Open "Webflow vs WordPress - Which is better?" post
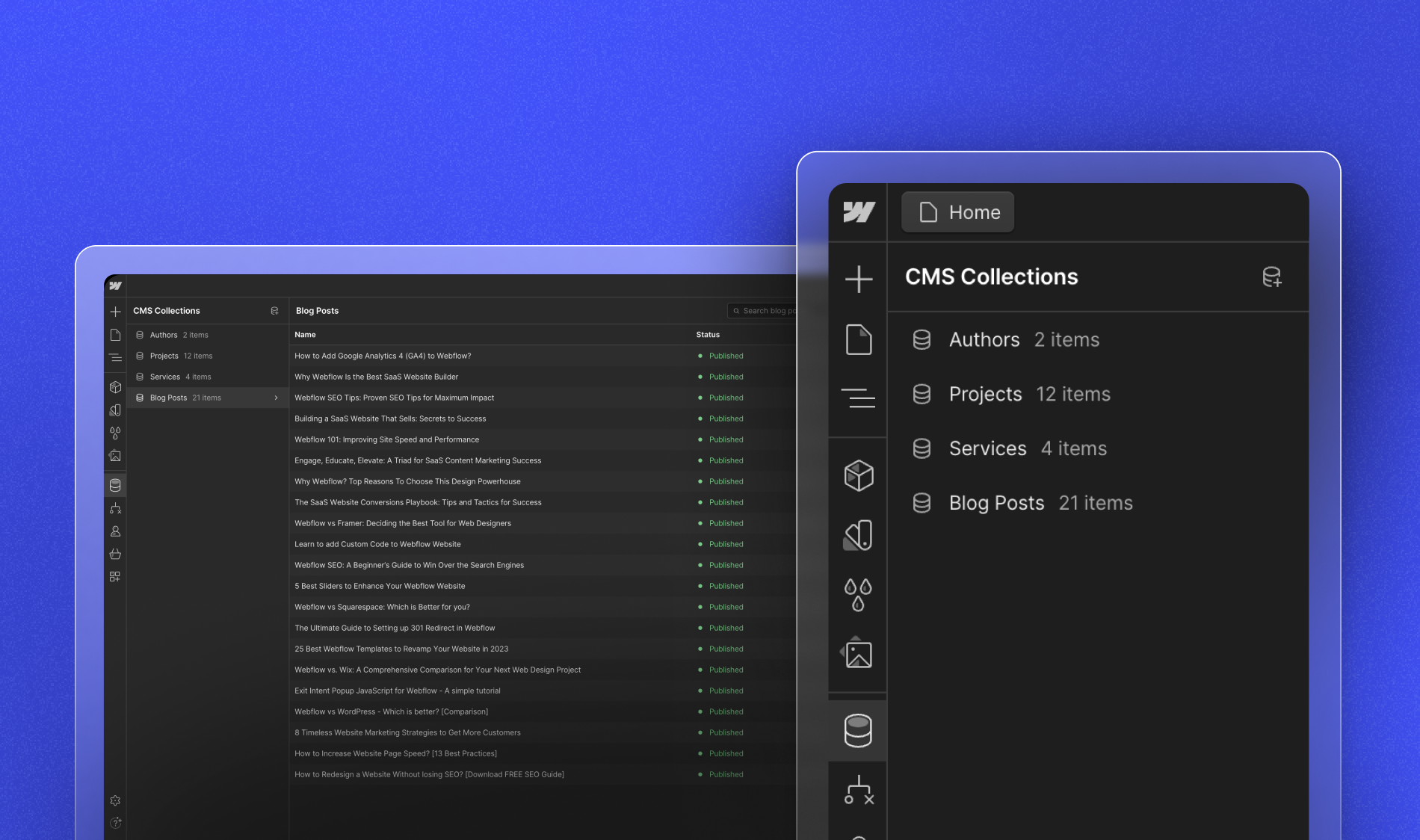The width and height of the screenshot is (1420, 840). coord(391,711)
